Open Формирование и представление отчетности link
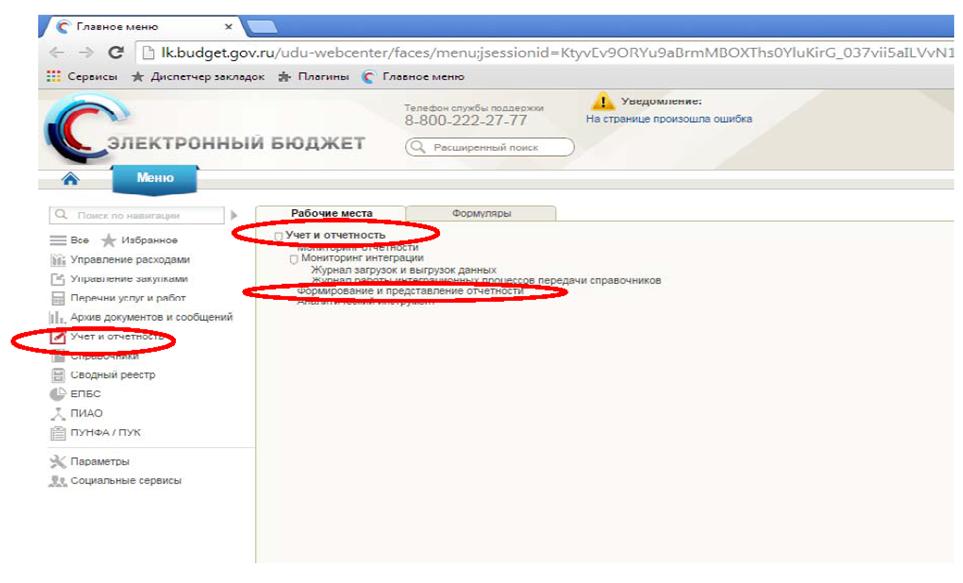The image size is (963, 583). click(x=410, y=291)
